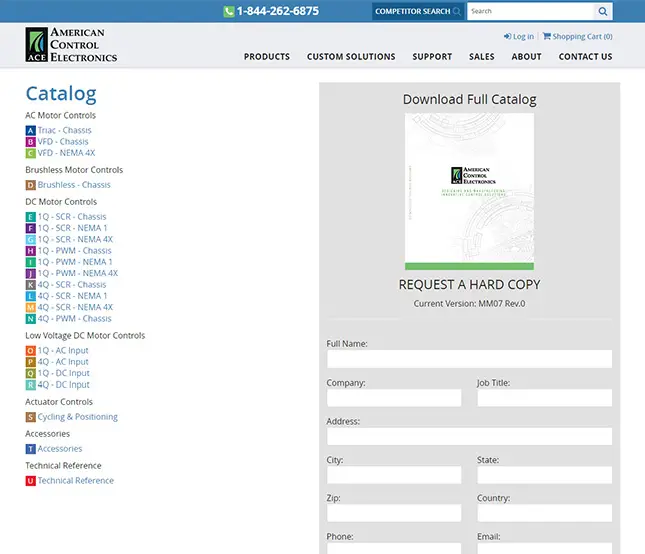Open VFD - Chassis link
This screenshot has width=645, height=554.
point(63,142)
